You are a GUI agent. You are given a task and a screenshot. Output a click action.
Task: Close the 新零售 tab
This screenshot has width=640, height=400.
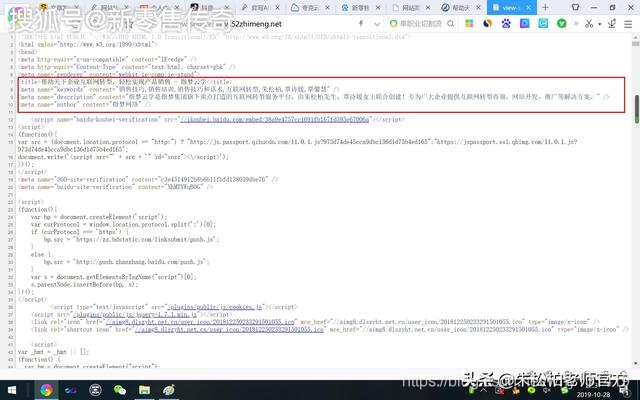(378, 8)
